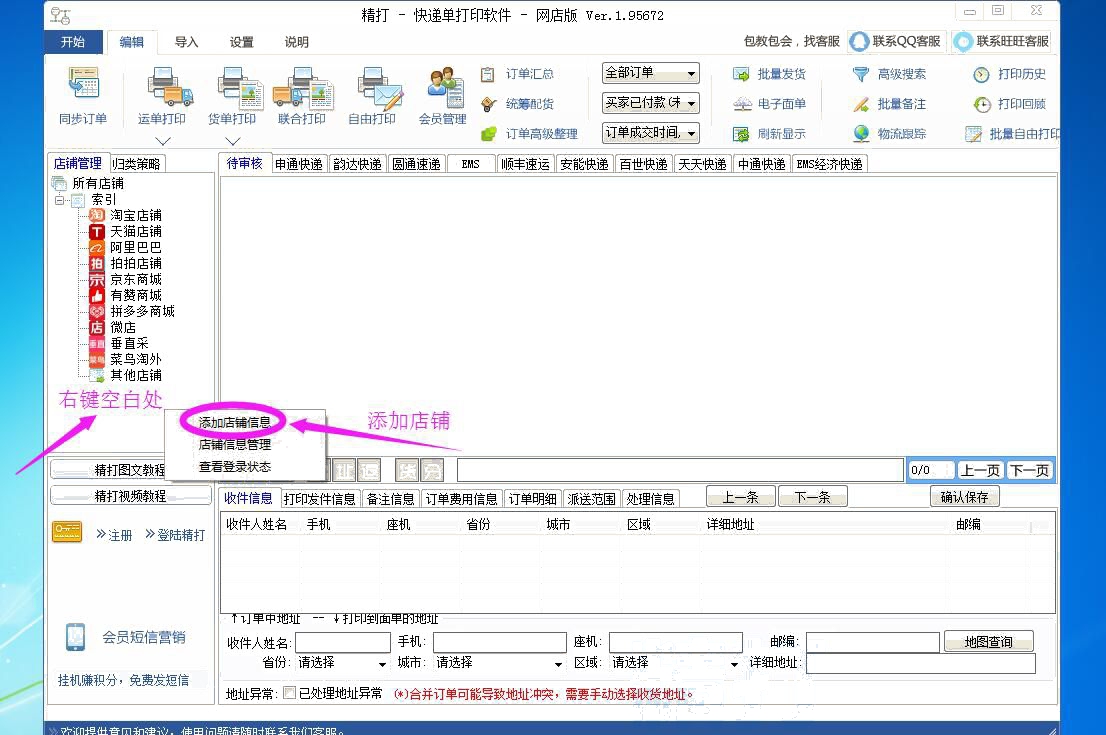Screen dimensions: 1106x735
Task: Switch to the 顺丰速运 tab
Action: click(x=525, y=164)
